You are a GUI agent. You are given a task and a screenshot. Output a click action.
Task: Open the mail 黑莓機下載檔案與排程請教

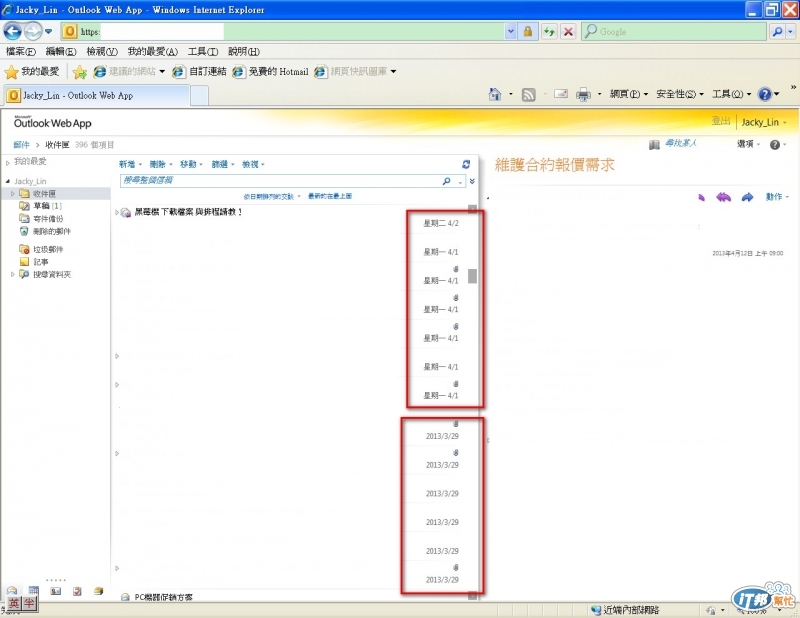[x=188, y=212]
